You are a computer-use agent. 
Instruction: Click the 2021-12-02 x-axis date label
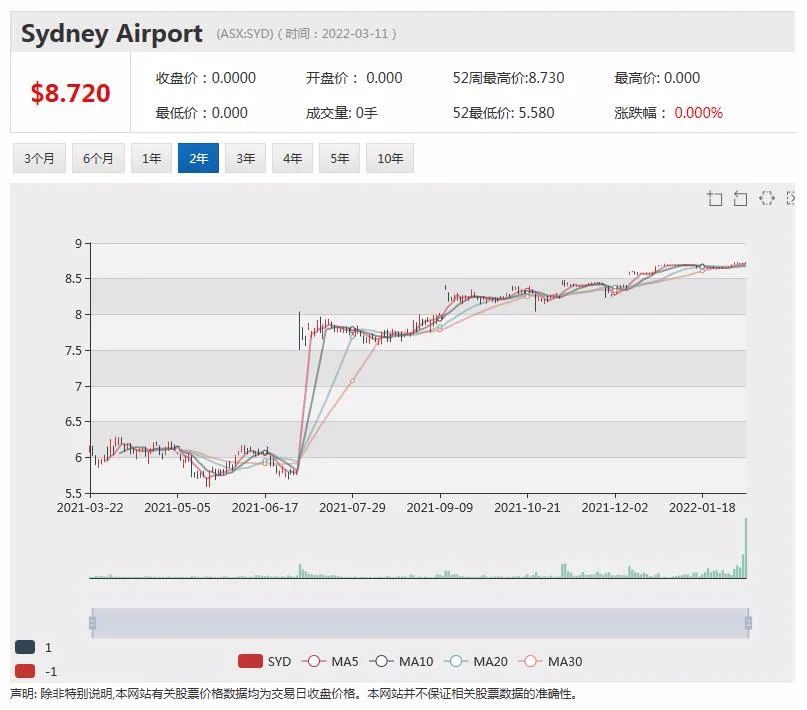tap(615, 507)
